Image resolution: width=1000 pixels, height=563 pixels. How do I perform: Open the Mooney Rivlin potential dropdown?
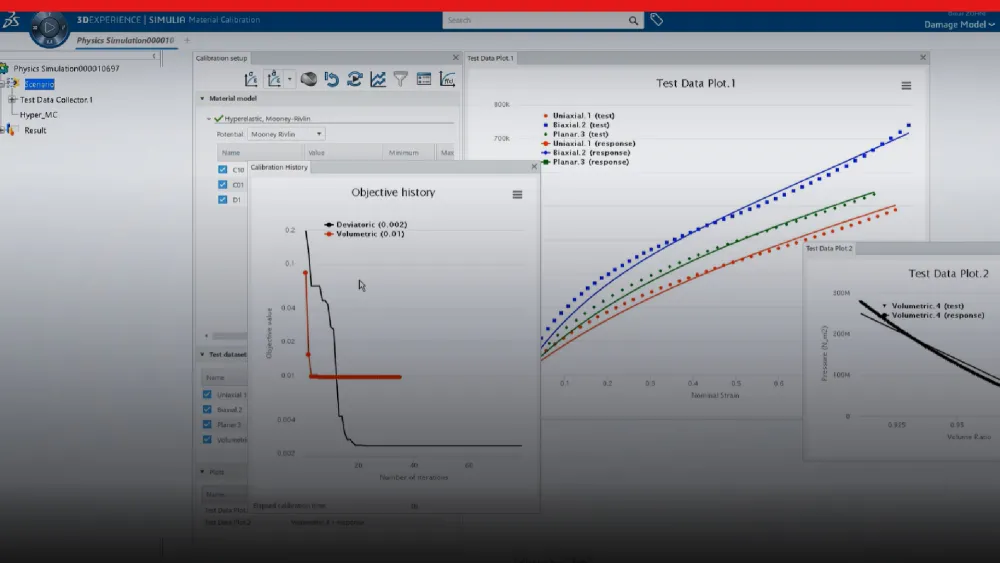click(286, 134)
